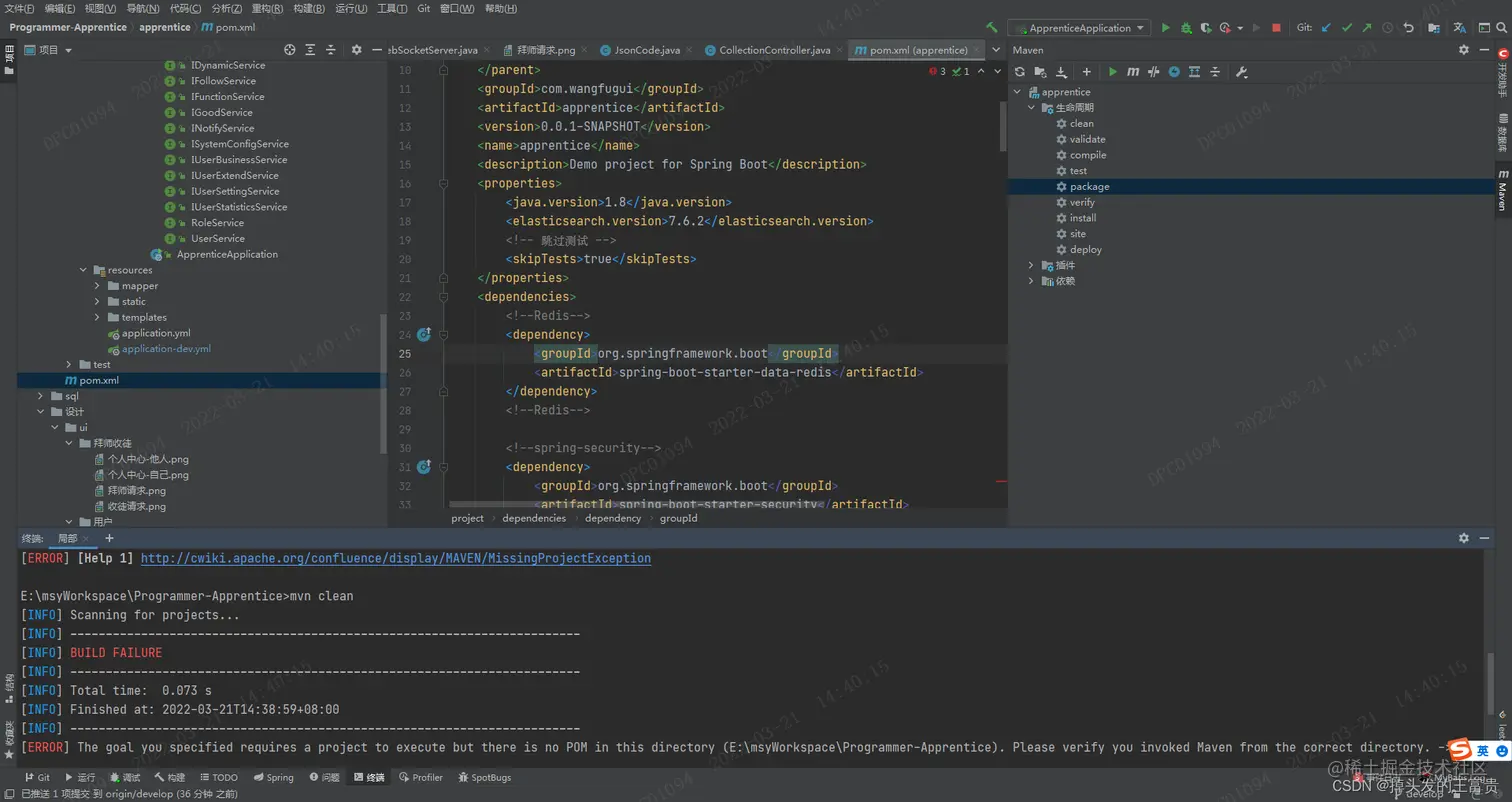The width and height of the screenshot is (1512, 802).
Task: Open Maven settings wrench
Action: pos(1242,72)
